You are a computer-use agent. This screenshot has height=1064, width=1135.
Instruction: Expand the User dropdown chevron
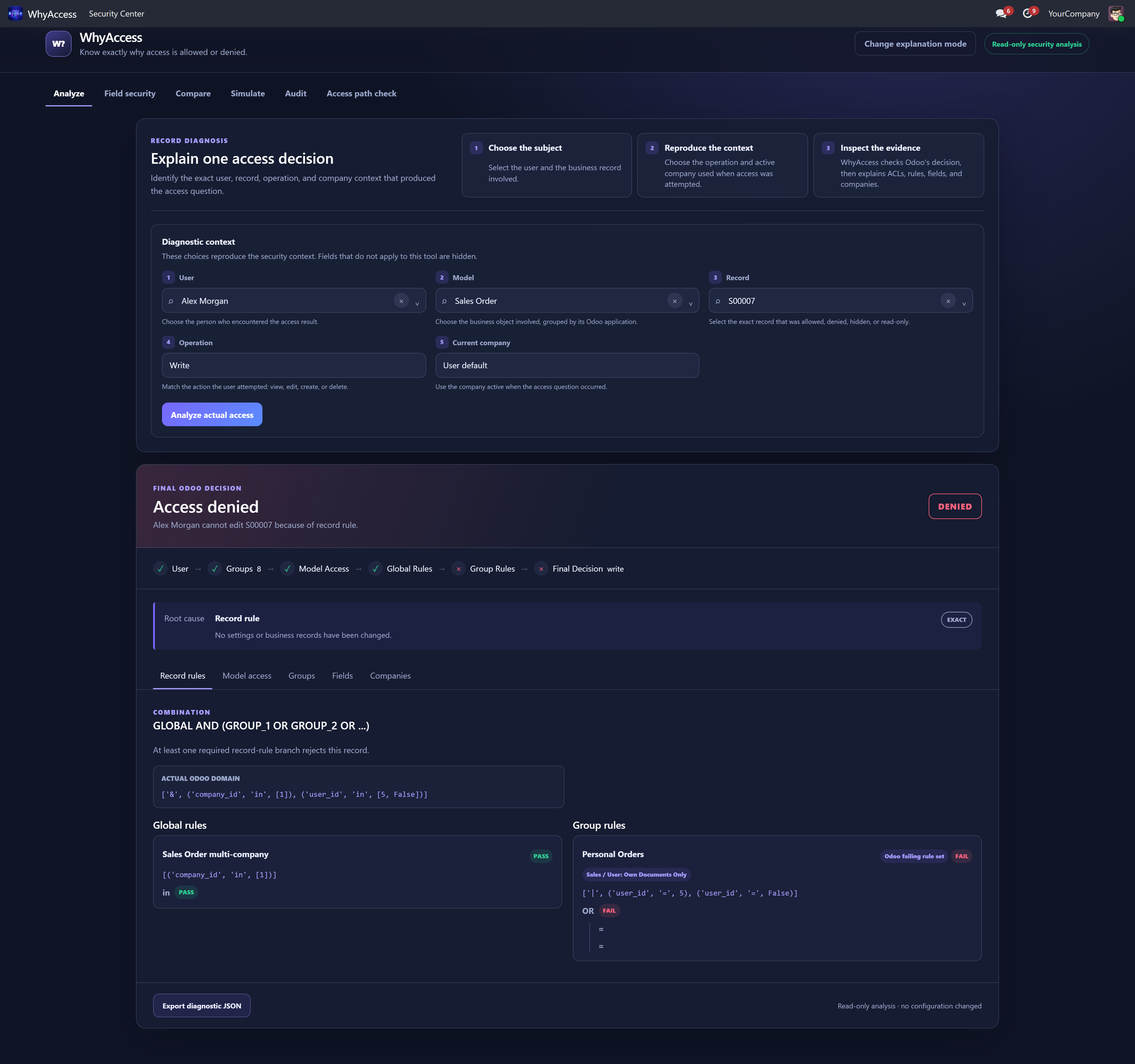pyautogui.click(x=417, y=304)
